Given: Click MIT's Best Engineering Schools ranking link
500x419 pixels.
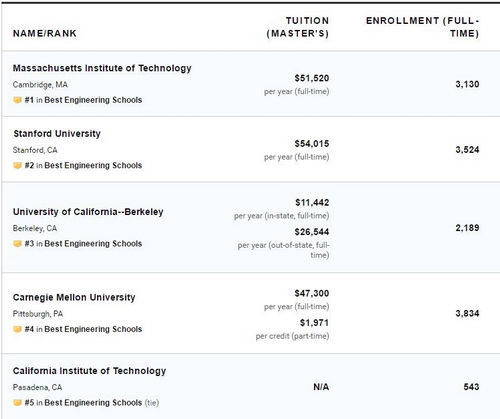Looking at the screenshot, I should click(x=93, y=100).
